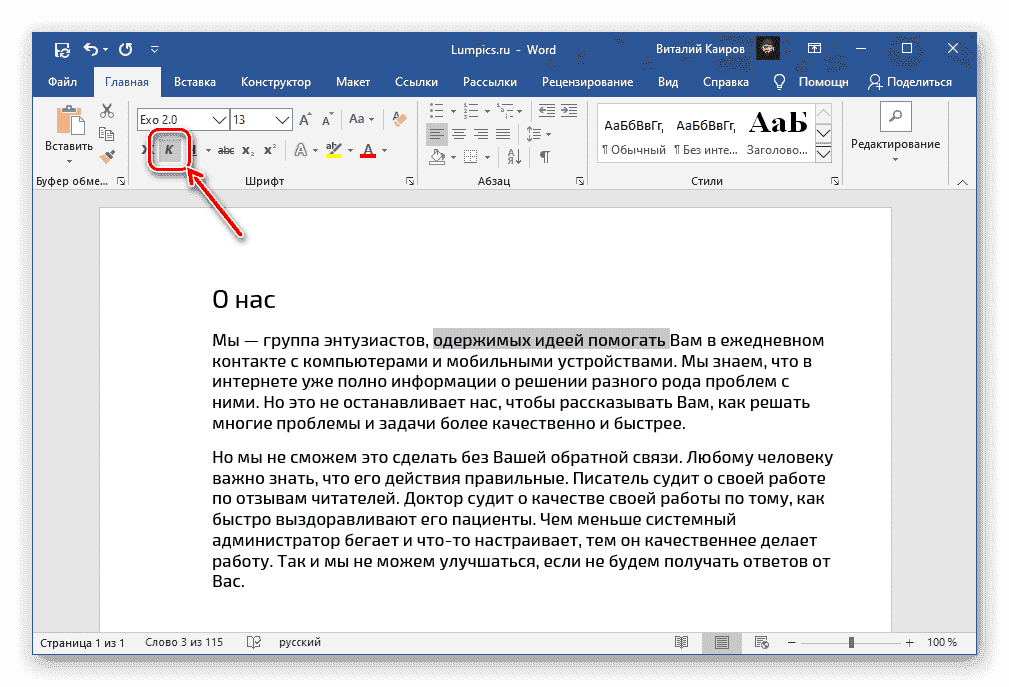This screenshot has height=687, width=1009.
Task: Click the zoom slider handle
Action: coord(849,642)
